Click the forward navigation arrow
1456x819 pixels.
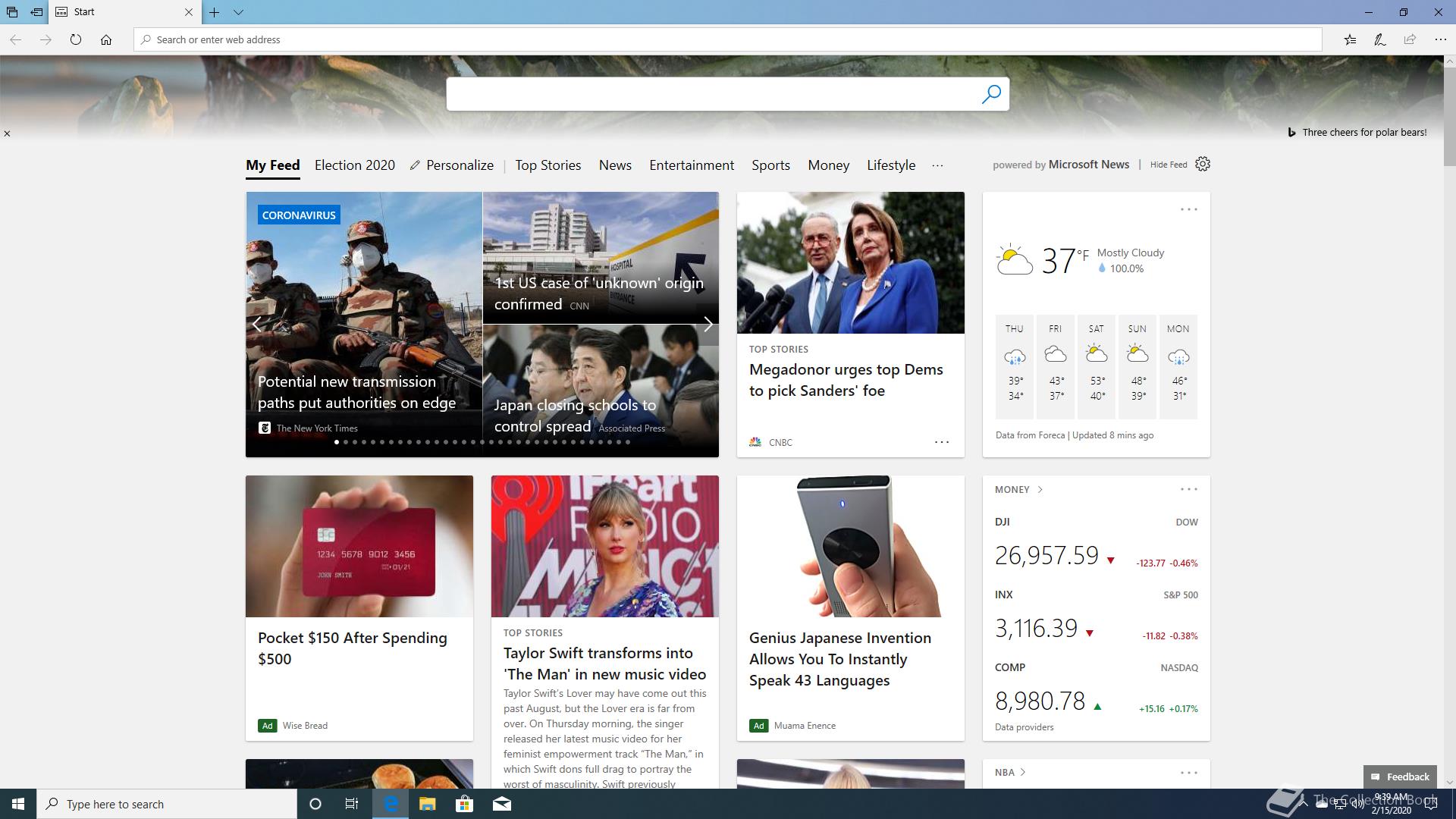[x=45, y=39]
